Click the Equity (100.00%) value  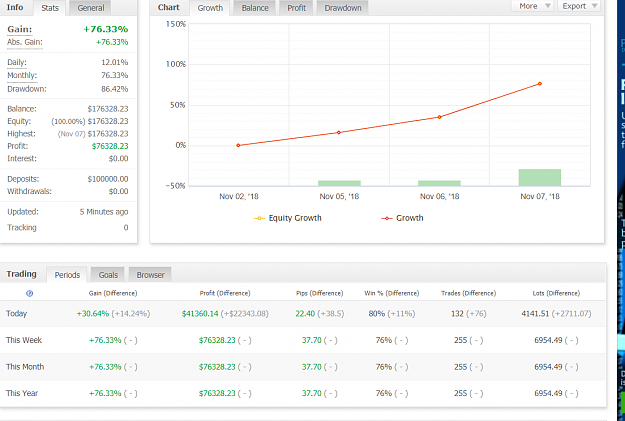[x=90, y=121]
